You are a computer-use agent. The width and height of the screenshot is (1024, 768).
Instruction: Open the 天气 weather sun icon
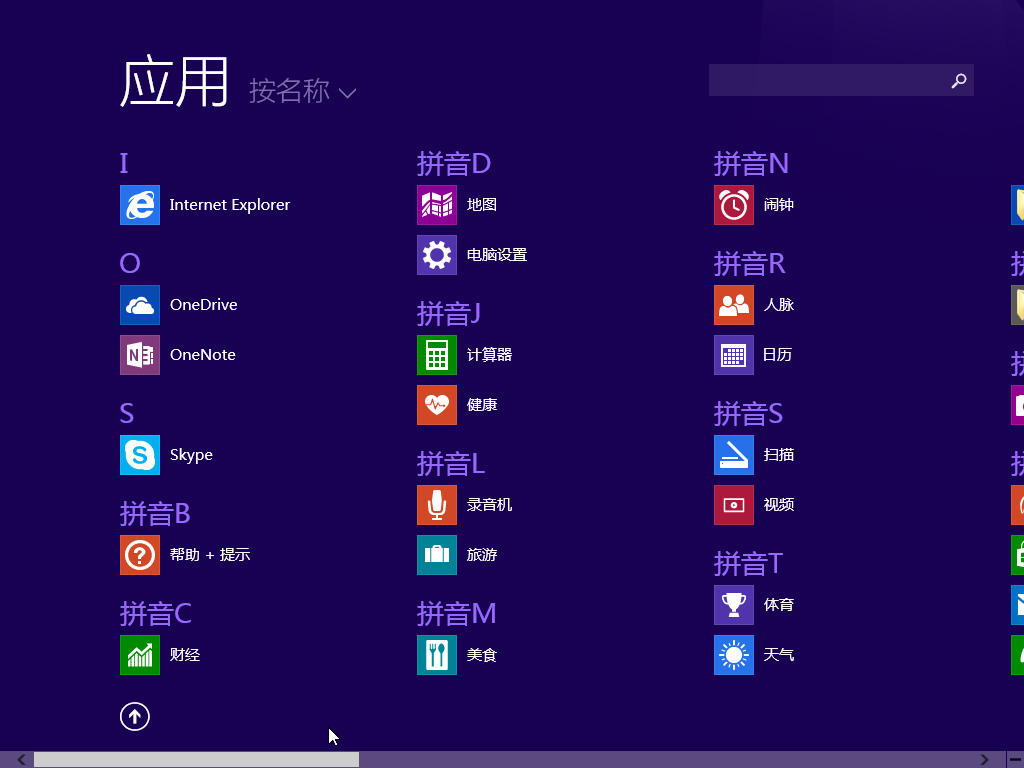coord(734,655)
